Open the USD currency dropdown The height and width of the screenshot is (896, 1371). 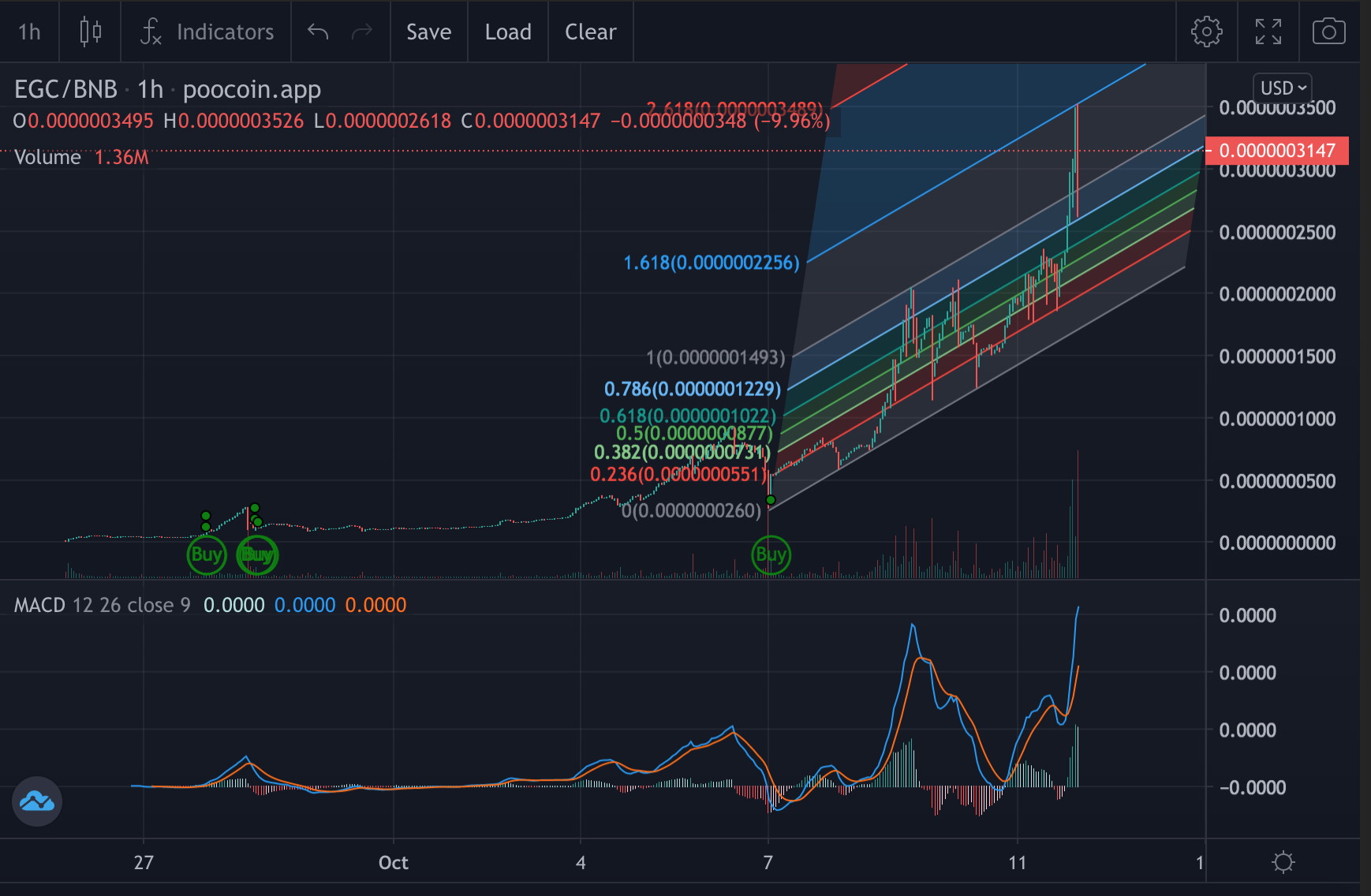[1283, 88]
